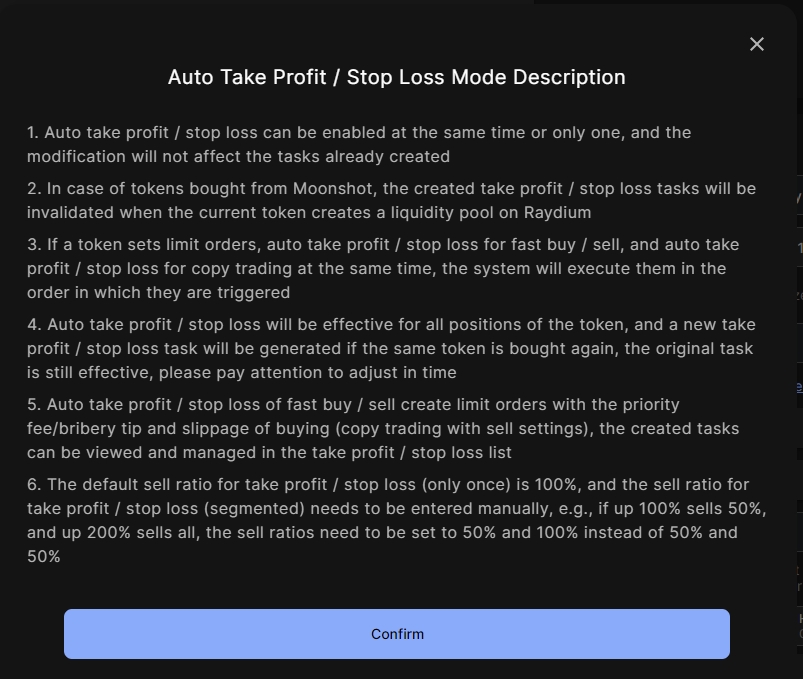
Task: Click "please pay attention to adjust in time"
Action: pos(310,372)
